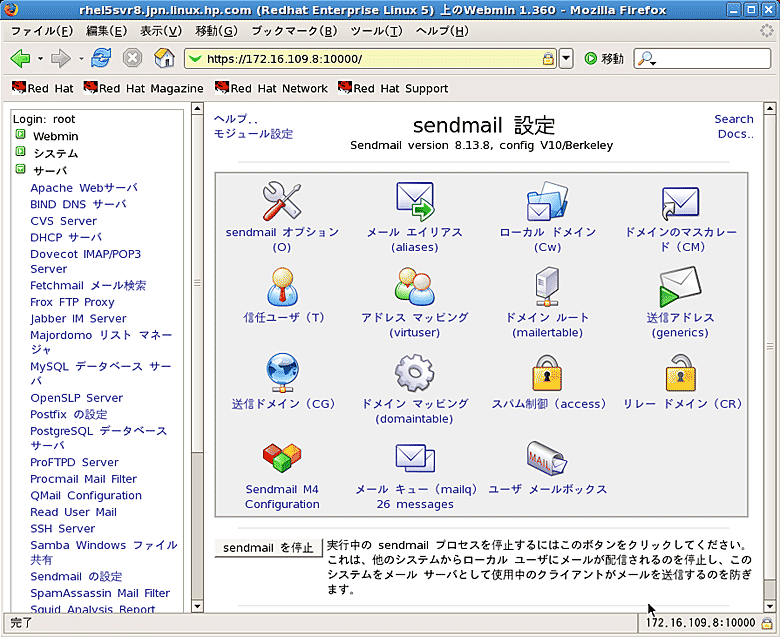Open the domain mapping (domaintable) gear icon
The width and height of the screenshot is (780, 637).
(x=414, y=372)
